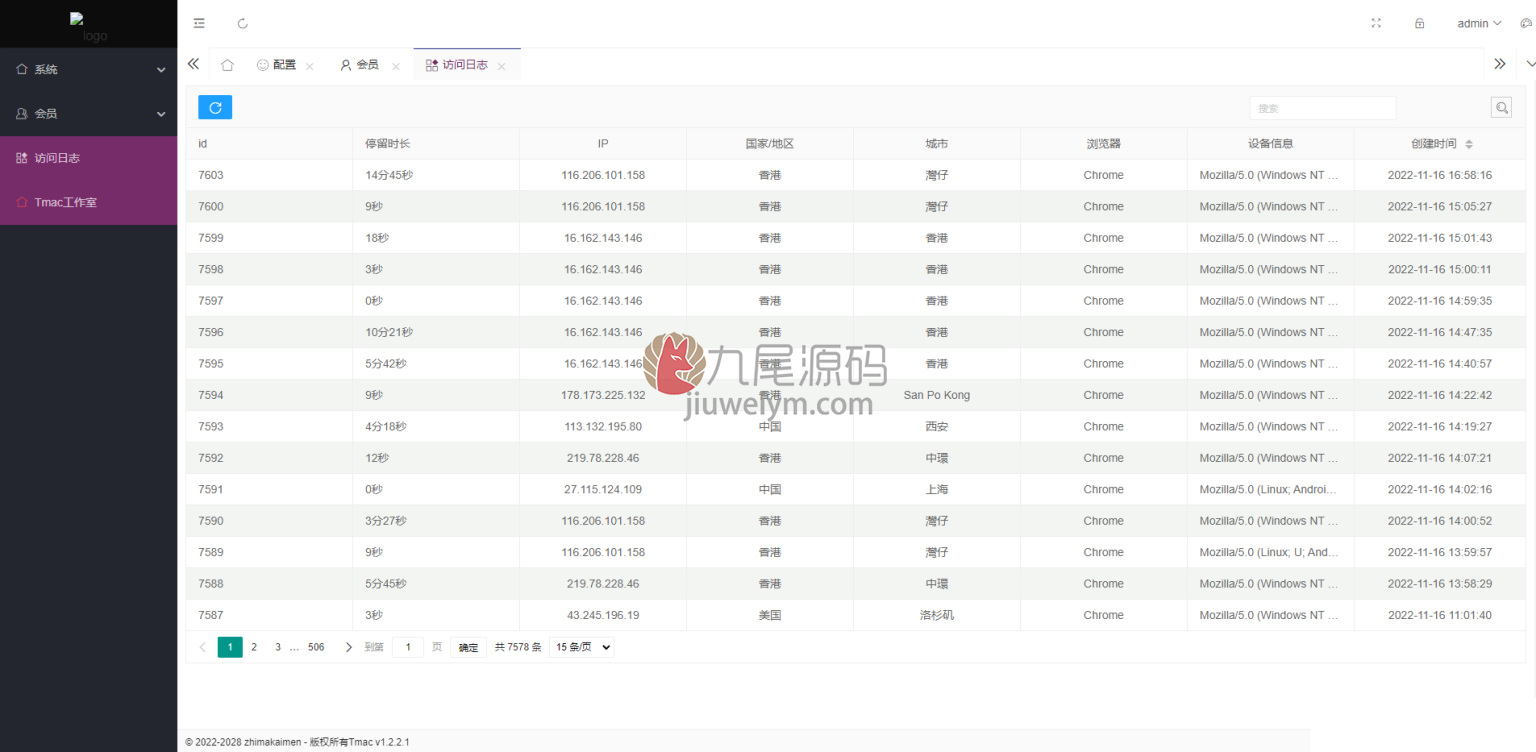Viewport: 1536px width, 752px height.
Task: Click timestamp 2022-11-16 16:58:16
Action: click(1440, 175)
